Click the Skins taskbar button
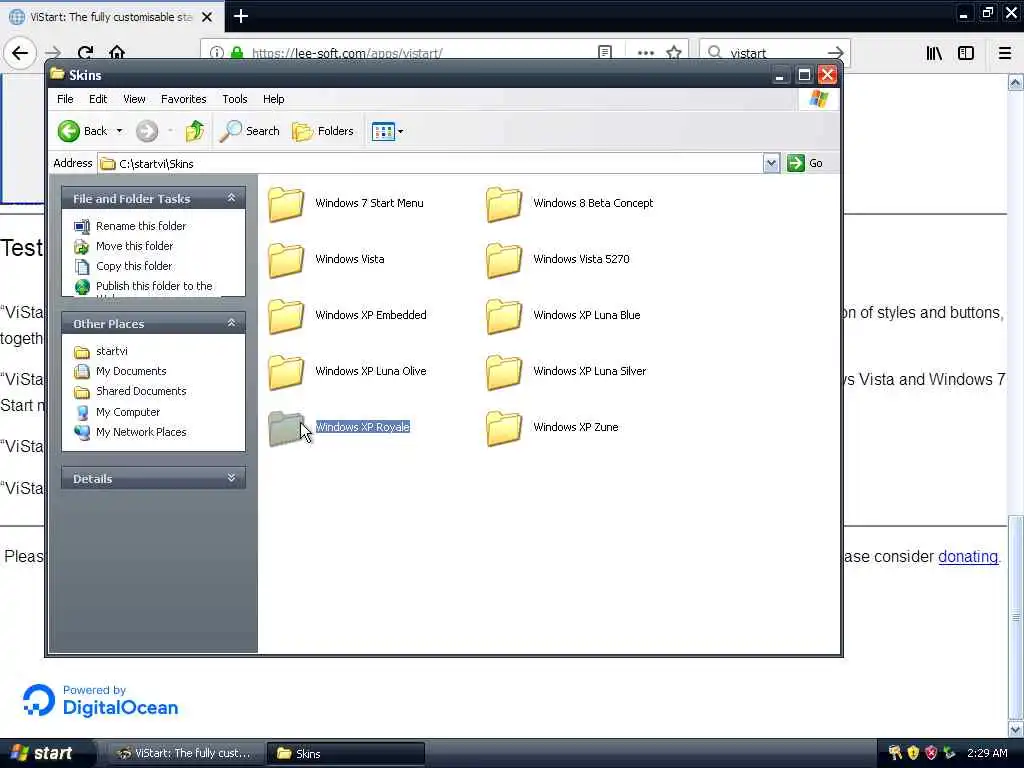1024x768 pixels. click(x=346, y=754)
